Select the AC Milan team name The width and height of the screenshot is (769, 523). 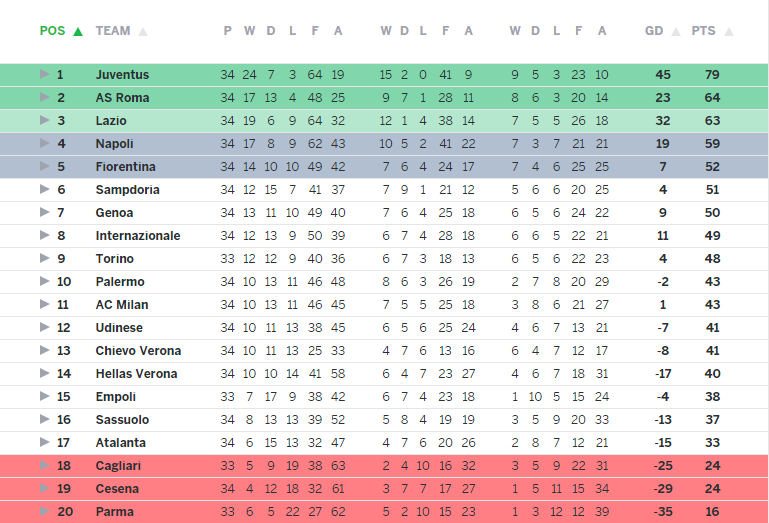[x=122, y=305]
